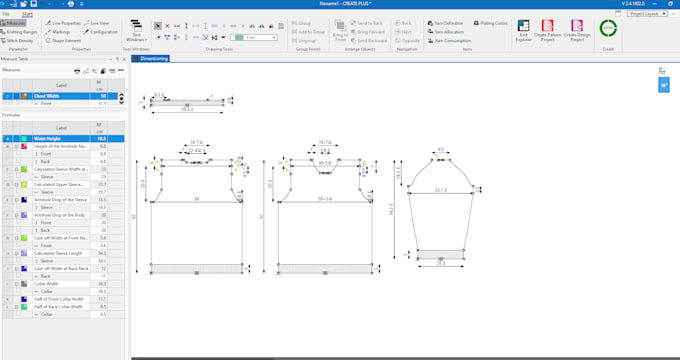The width and height of the screenshot is (680, 360).
Task: Click Create Design Project icon
Action: pyautogui.click(x=577, y=31)
